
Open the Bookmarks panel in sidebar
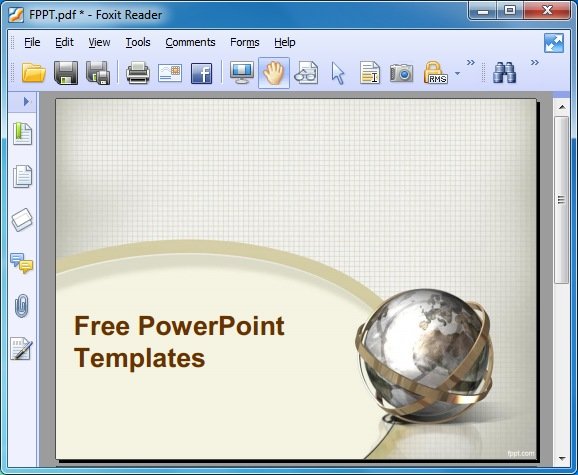[x=22, y=134]
